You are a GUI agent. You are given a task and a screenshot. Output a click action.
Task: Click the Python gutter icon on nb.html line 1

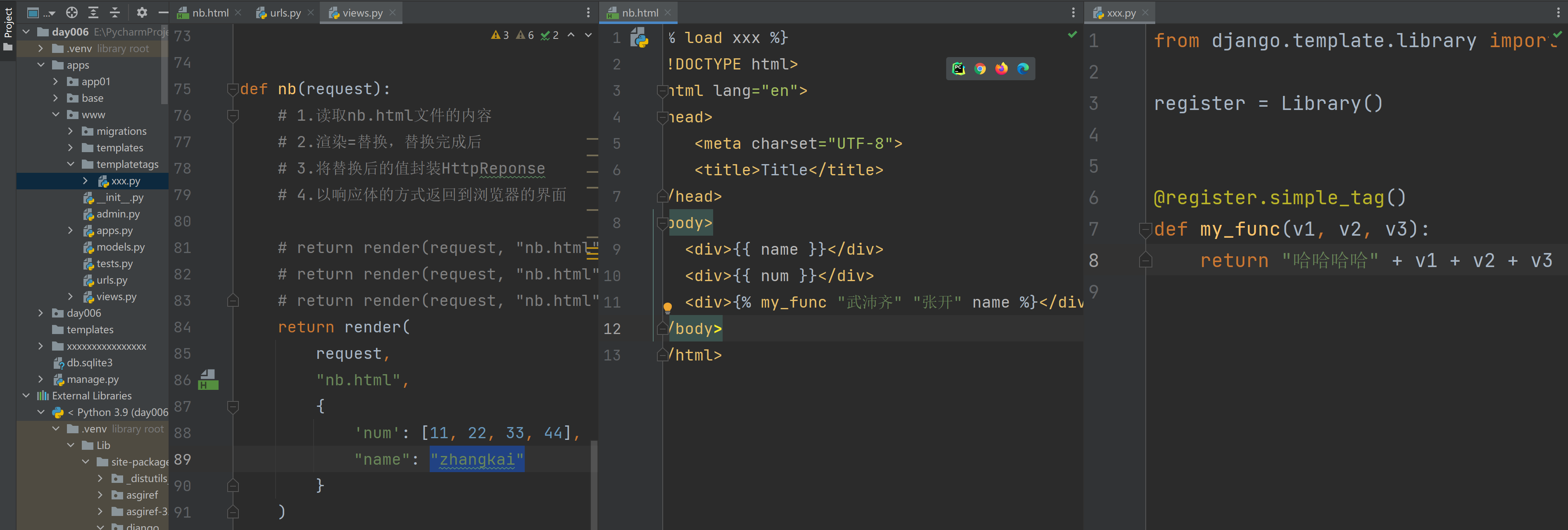639,38
